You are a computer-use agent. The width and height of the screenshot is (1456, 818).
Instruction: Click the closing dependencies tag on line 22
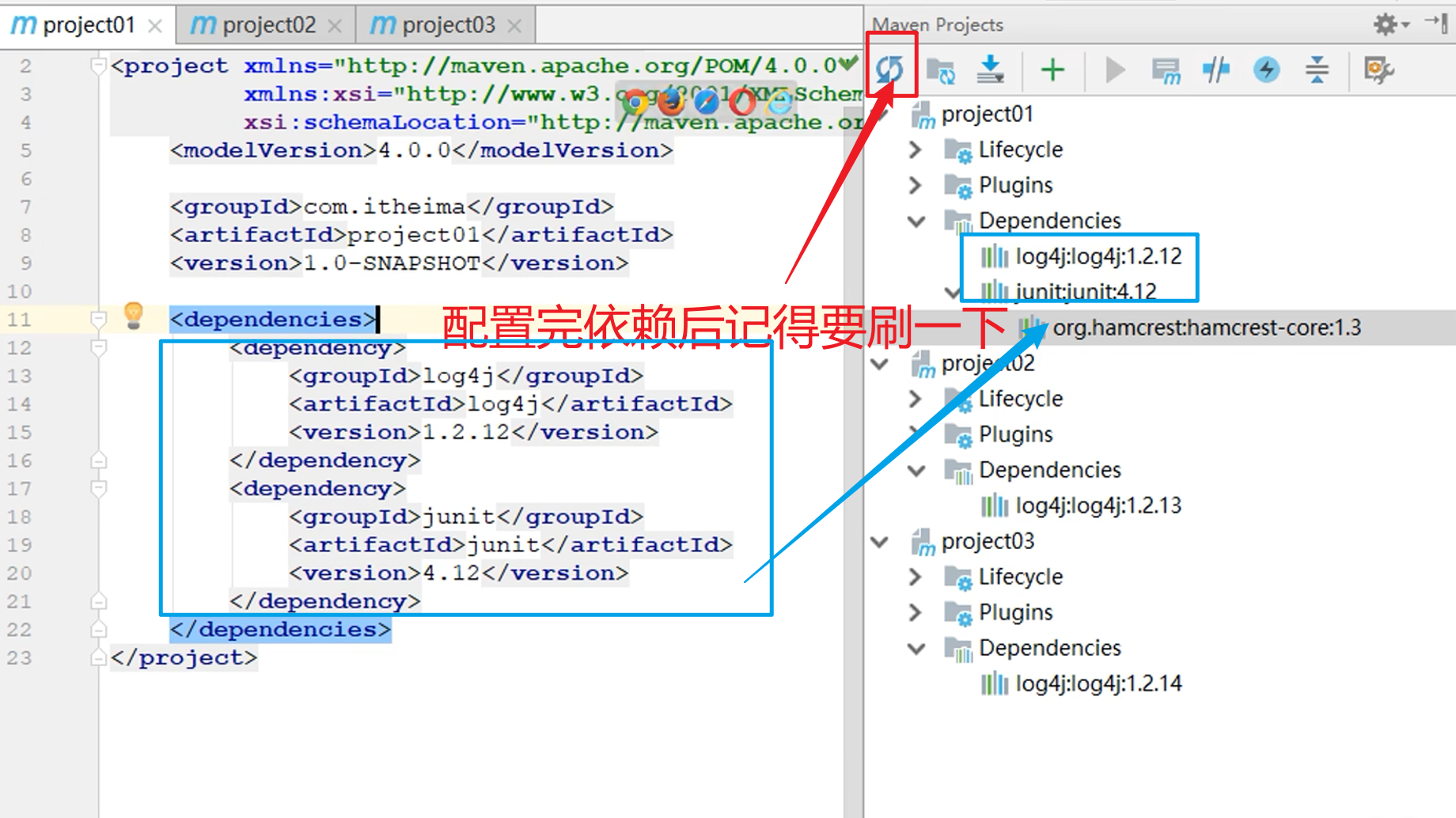point(280,630)
